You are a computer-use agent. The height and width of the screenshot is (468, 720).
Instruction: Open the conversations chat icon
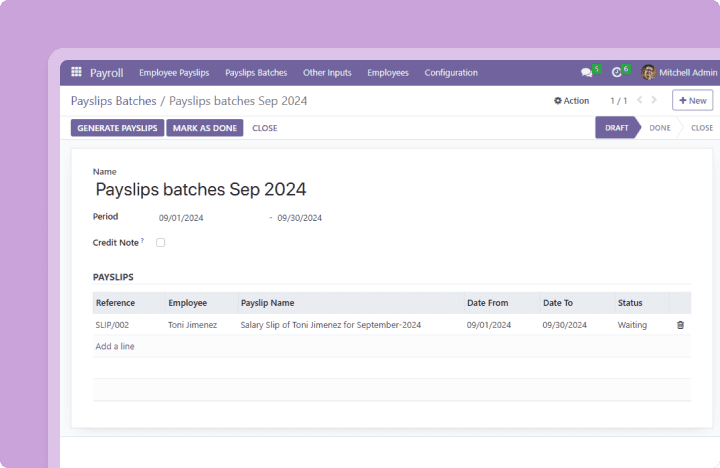click(587, 73)
